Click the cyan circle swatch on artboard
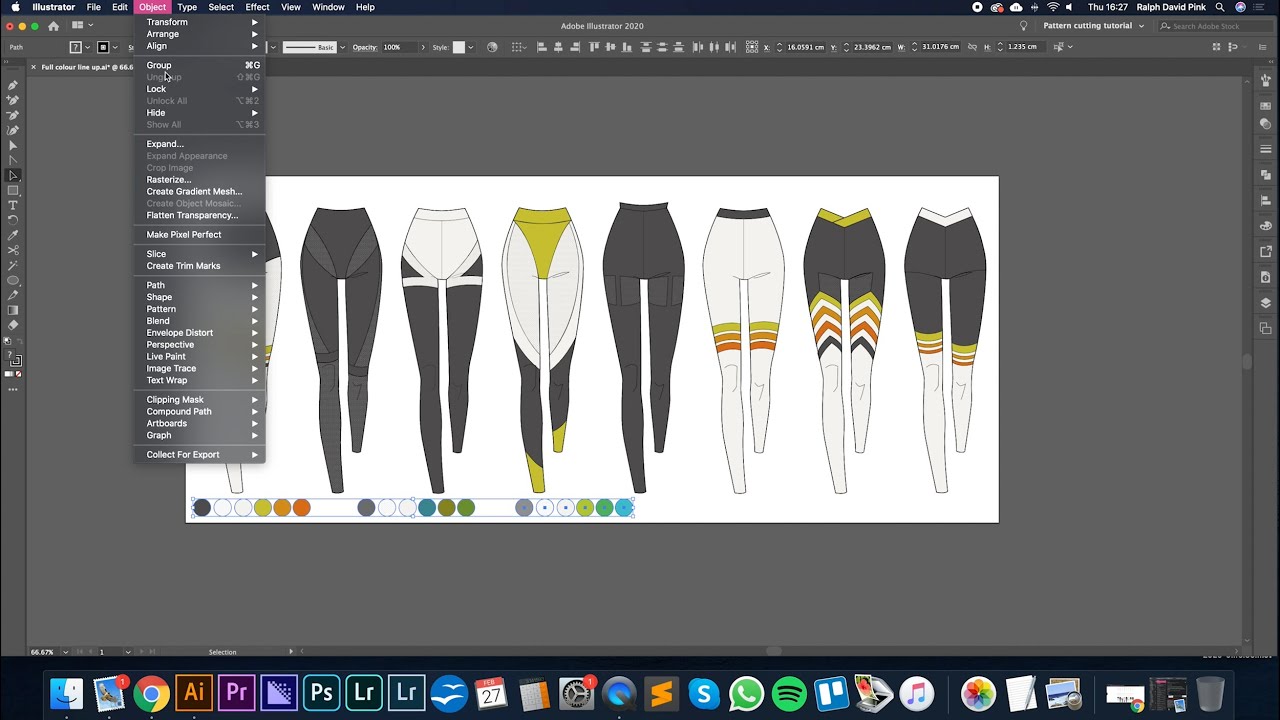 point(624,508)
